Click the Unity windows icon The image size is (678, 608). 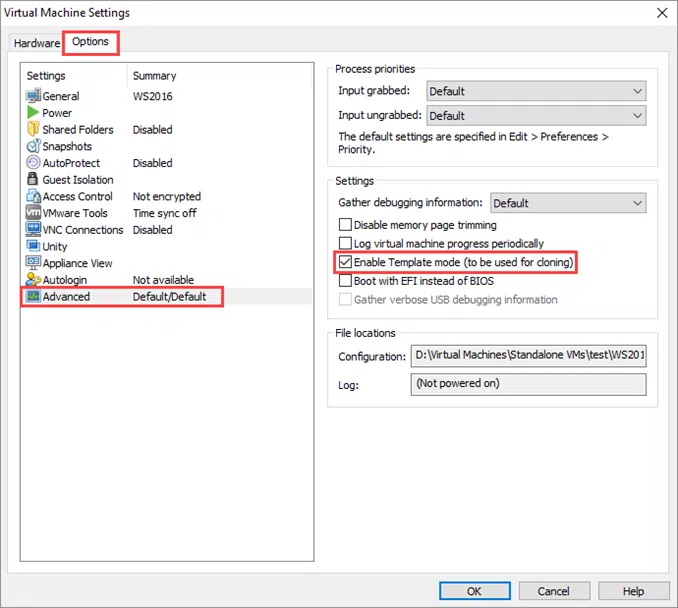pos(33,246)
